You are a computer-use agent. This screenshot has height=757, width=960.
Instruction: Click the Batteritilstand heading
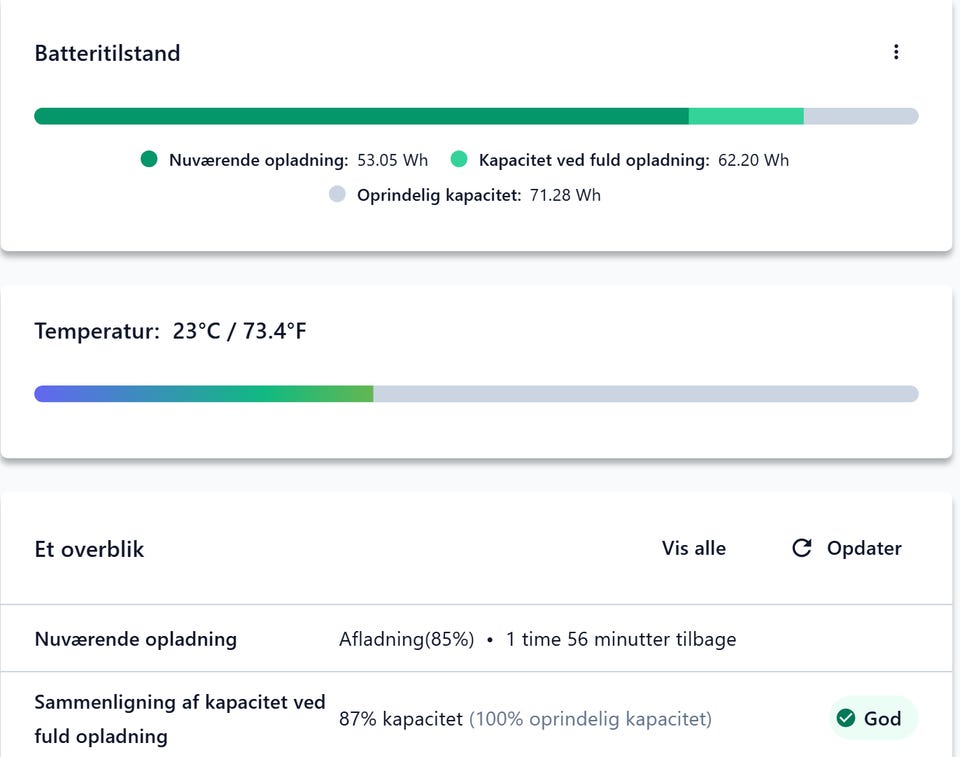107,53
